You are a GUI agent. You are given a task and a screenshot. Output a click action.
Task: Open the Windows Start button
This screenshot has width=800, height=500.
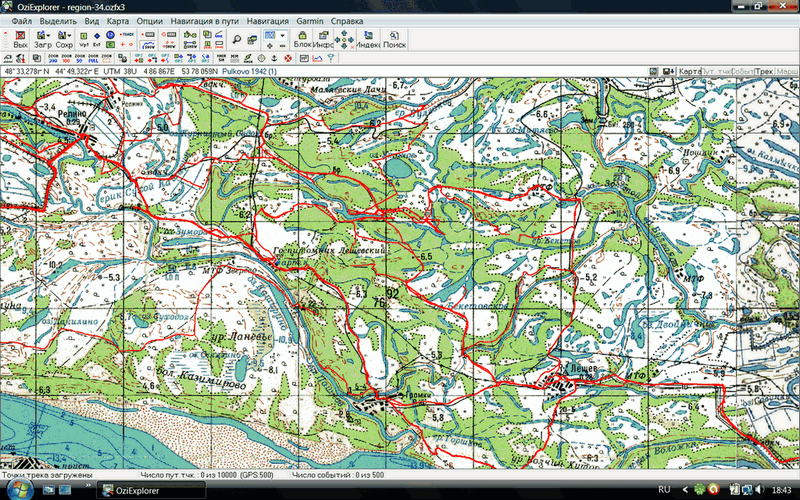[x=19, y=489]
